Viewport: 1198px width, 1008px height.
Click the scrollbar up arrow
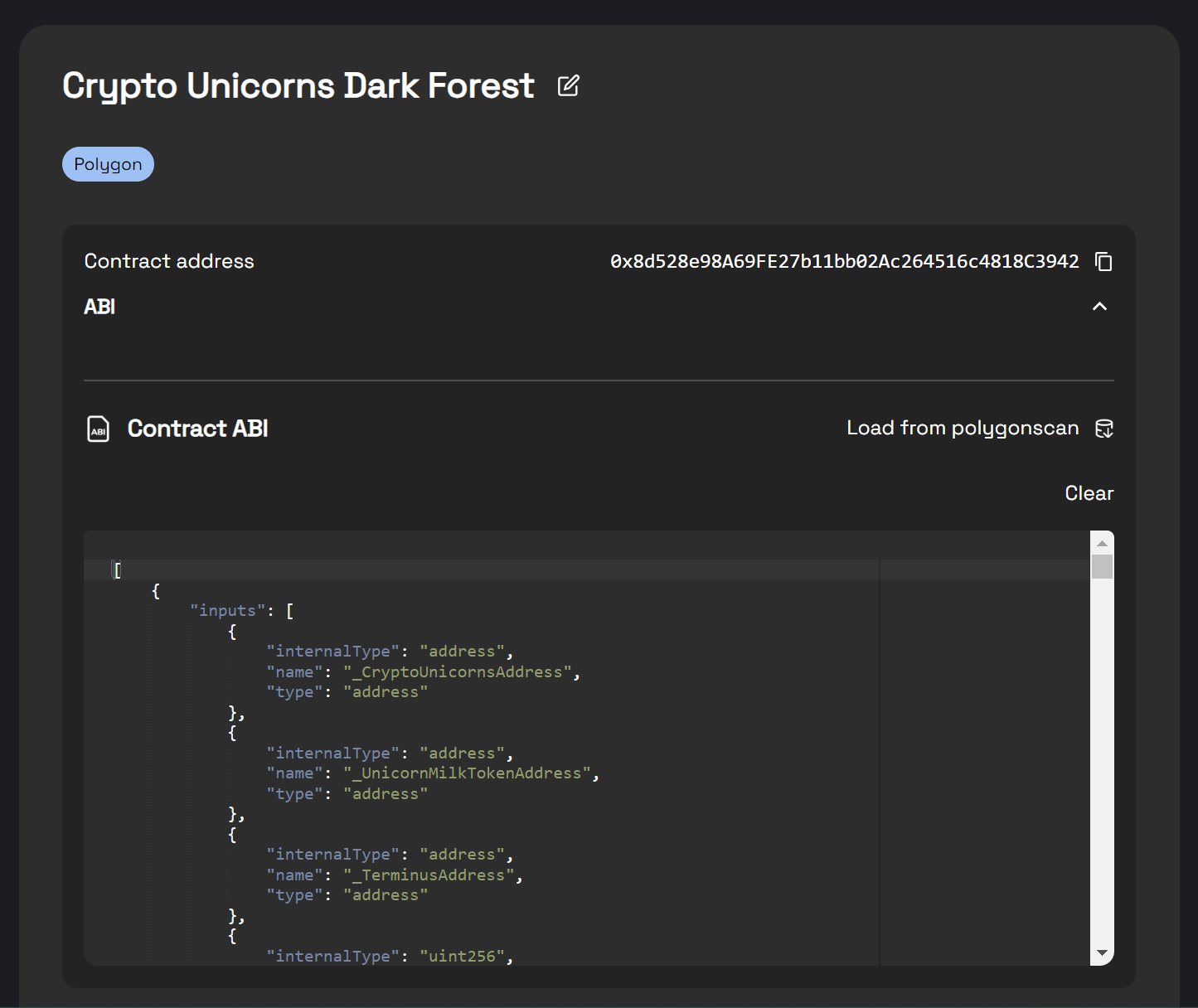[x=1102, y=543]
